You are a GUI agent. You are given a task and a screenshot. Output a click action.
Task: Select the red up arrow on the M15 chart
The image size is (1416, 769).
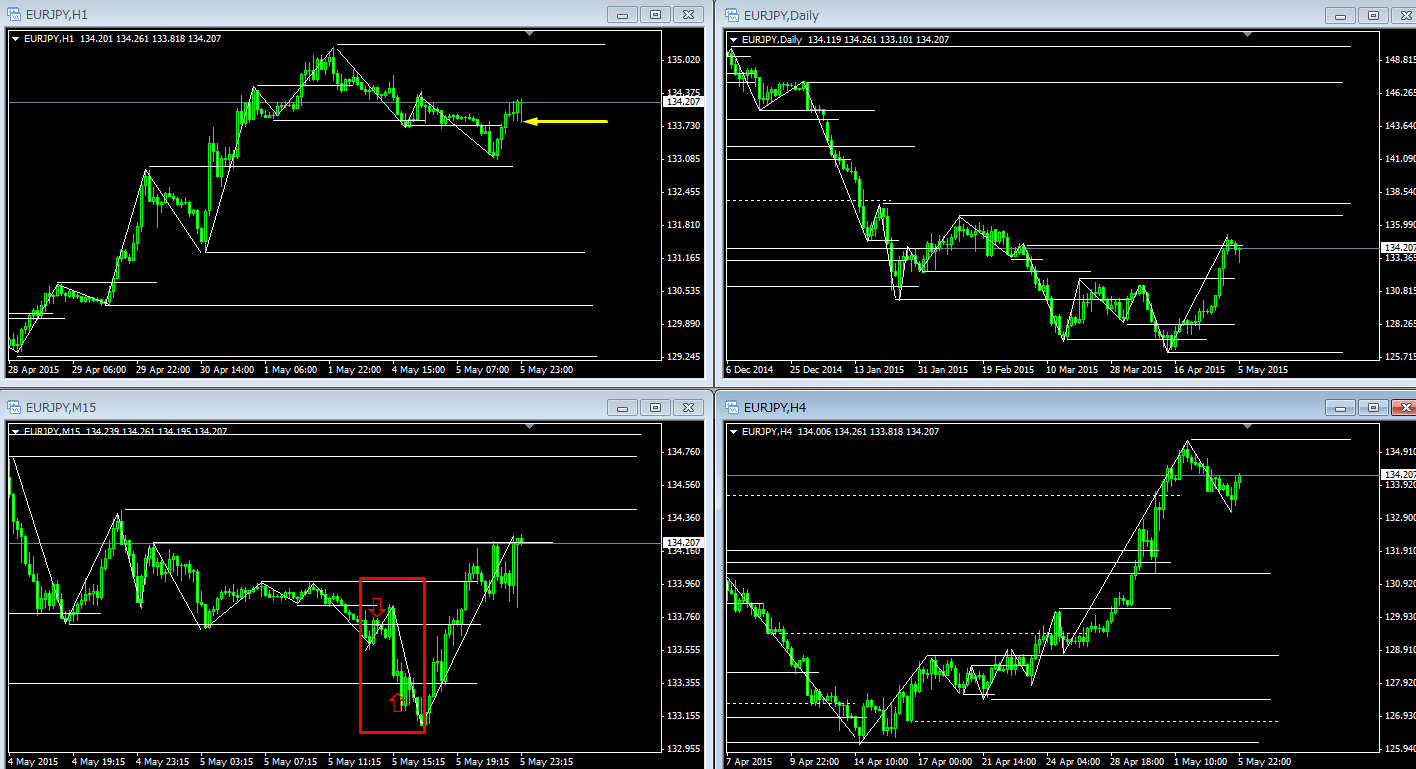tap(397, 702)
